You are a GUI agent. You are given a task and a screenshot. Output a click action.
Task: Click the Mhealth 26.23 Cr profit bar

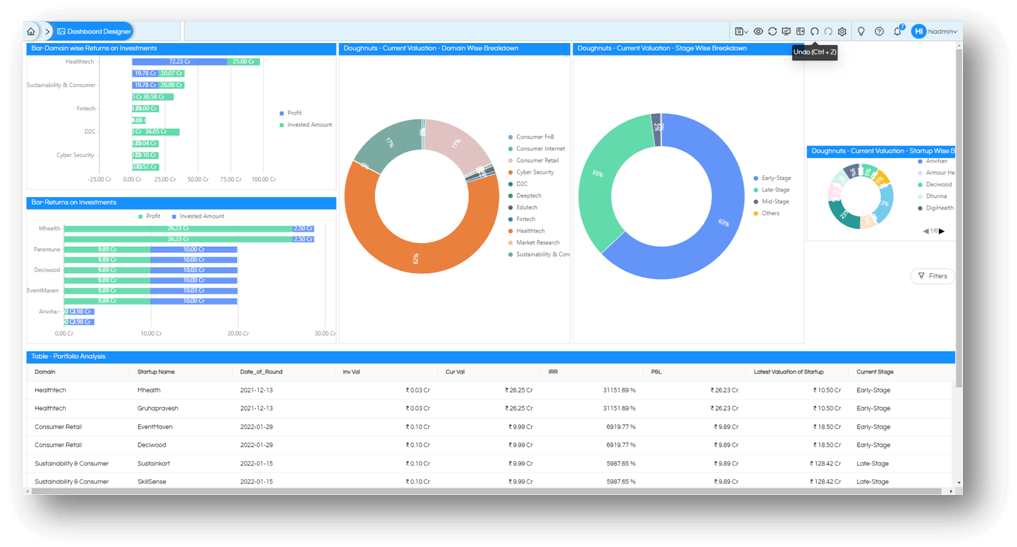(x=178, y=228)
